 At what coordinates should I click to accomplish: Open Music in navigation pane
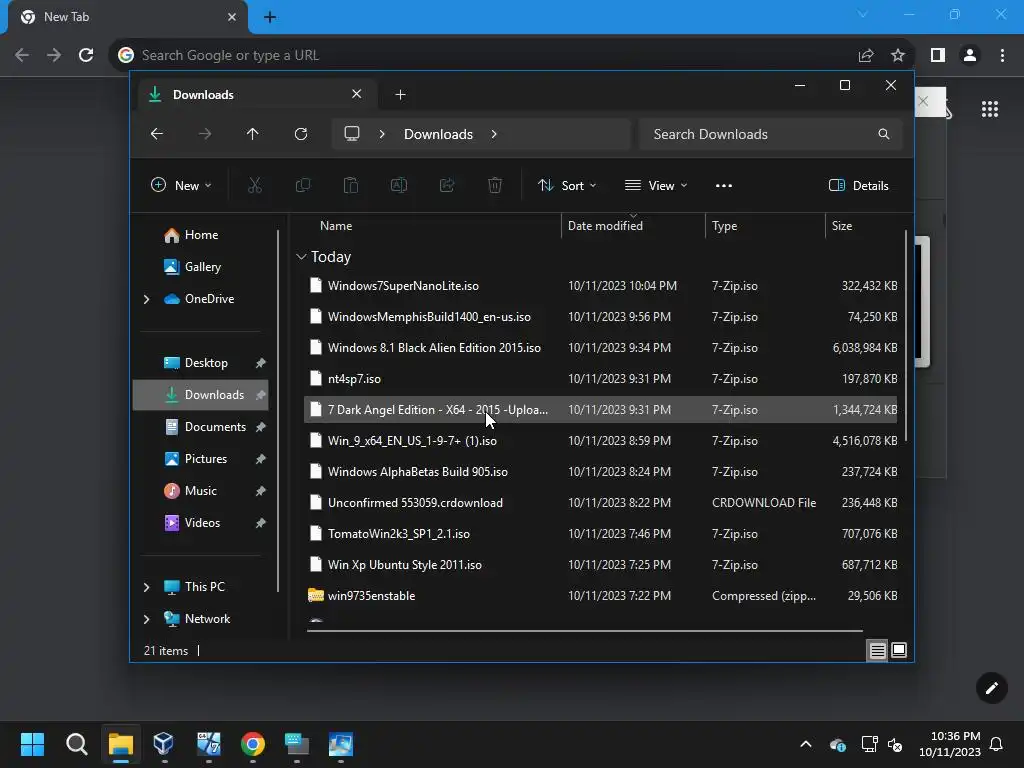(x=200, y=490)
